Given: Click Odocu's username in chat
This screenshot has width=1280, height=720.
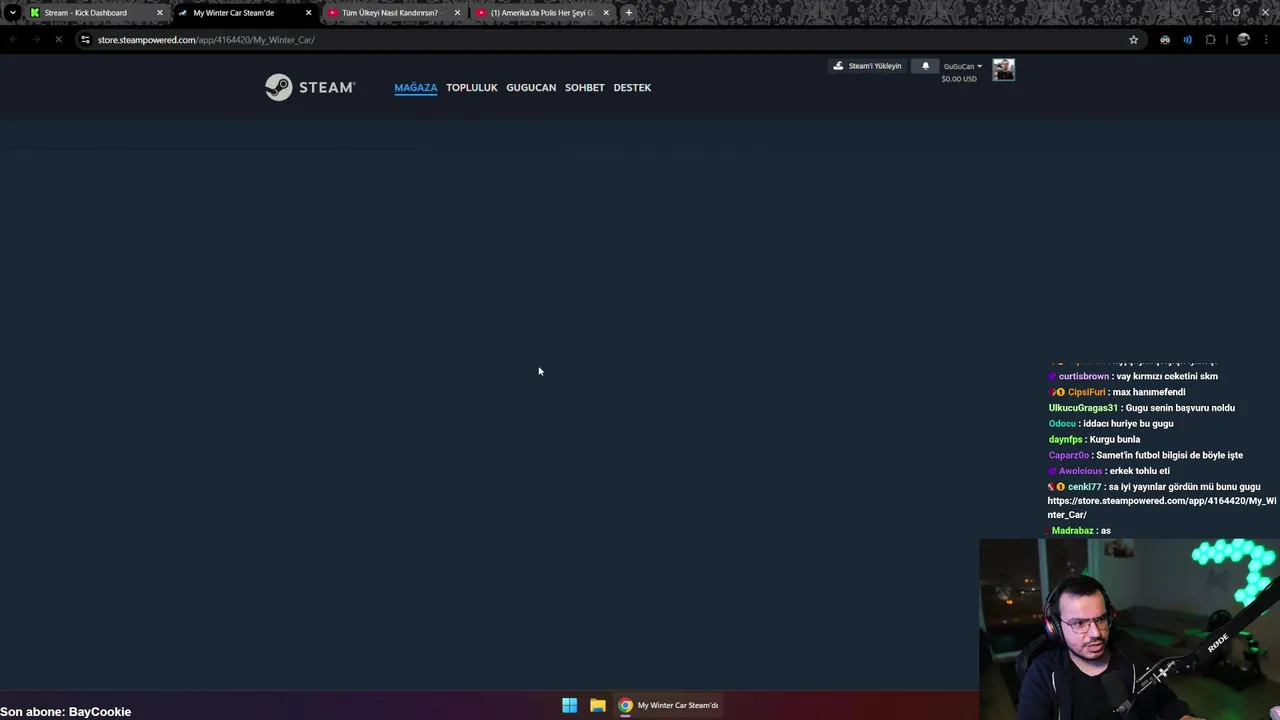Looking at the screenshot, I should point(1062,424).
